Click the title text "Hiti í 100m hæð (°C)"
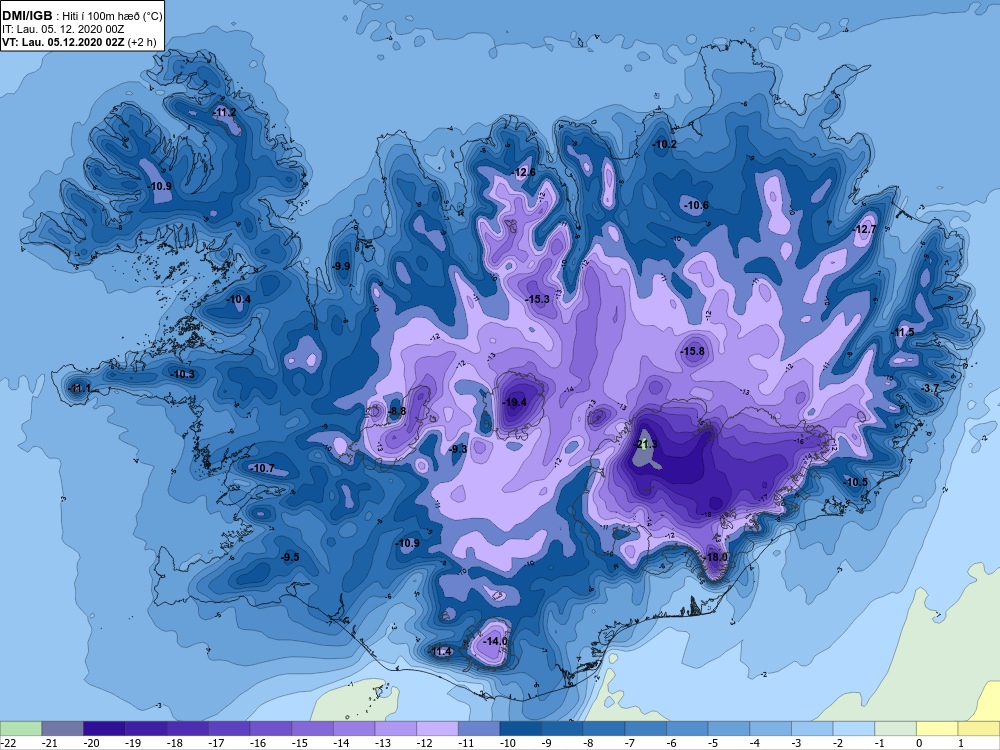 point(112,16)
